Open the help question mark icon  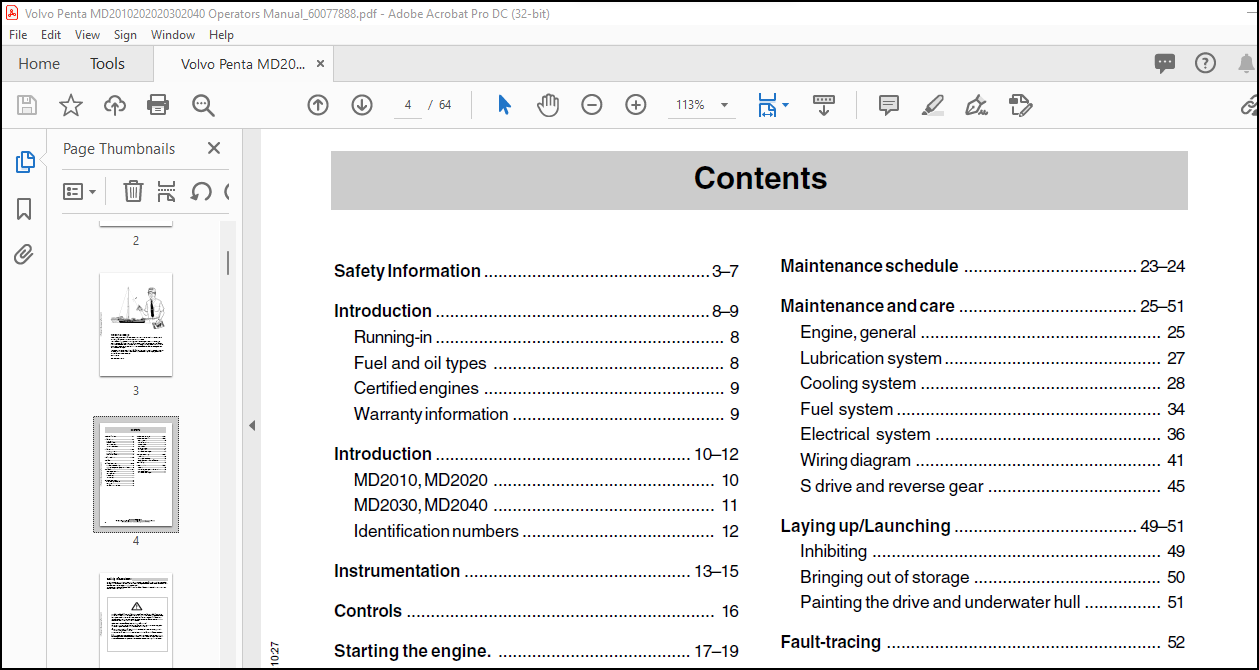(1206, 63)
